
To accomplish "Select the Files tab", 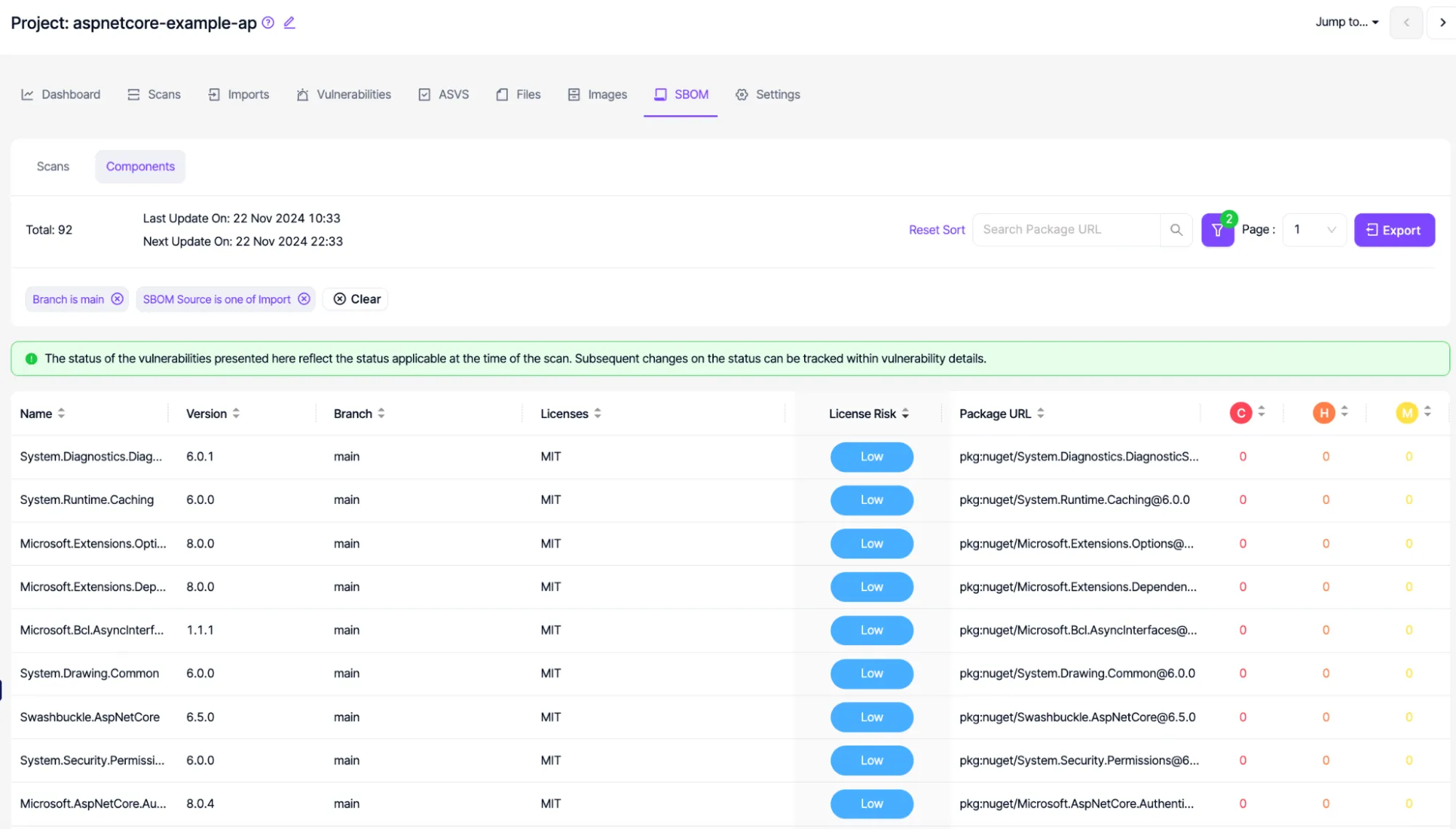I will 518,94.
